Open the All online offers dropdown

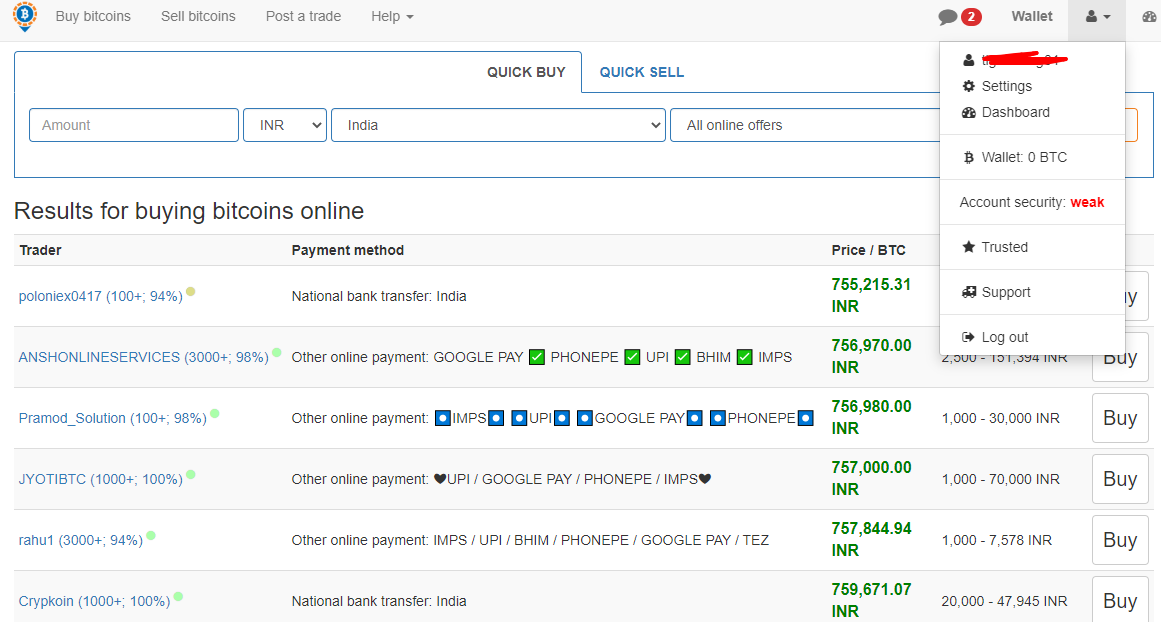(805, 125)
